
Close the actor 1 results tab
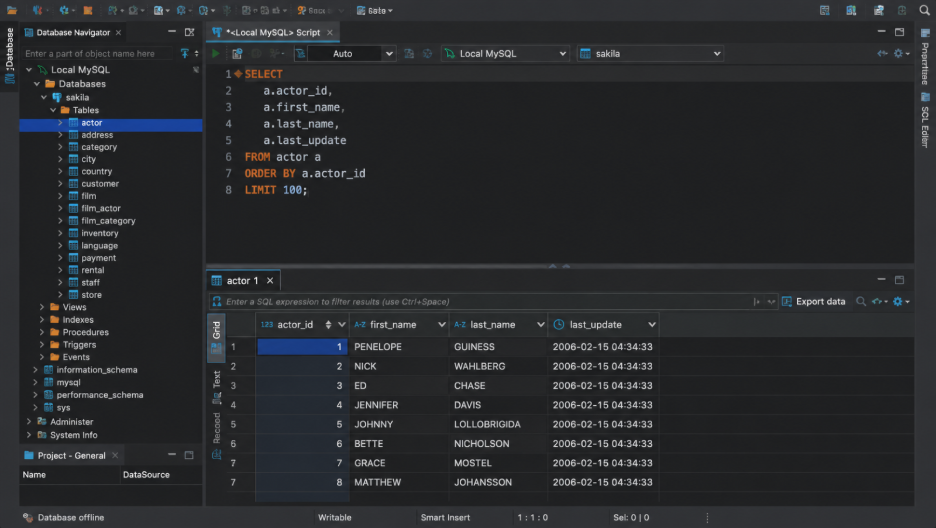click(x=270, y=280)
